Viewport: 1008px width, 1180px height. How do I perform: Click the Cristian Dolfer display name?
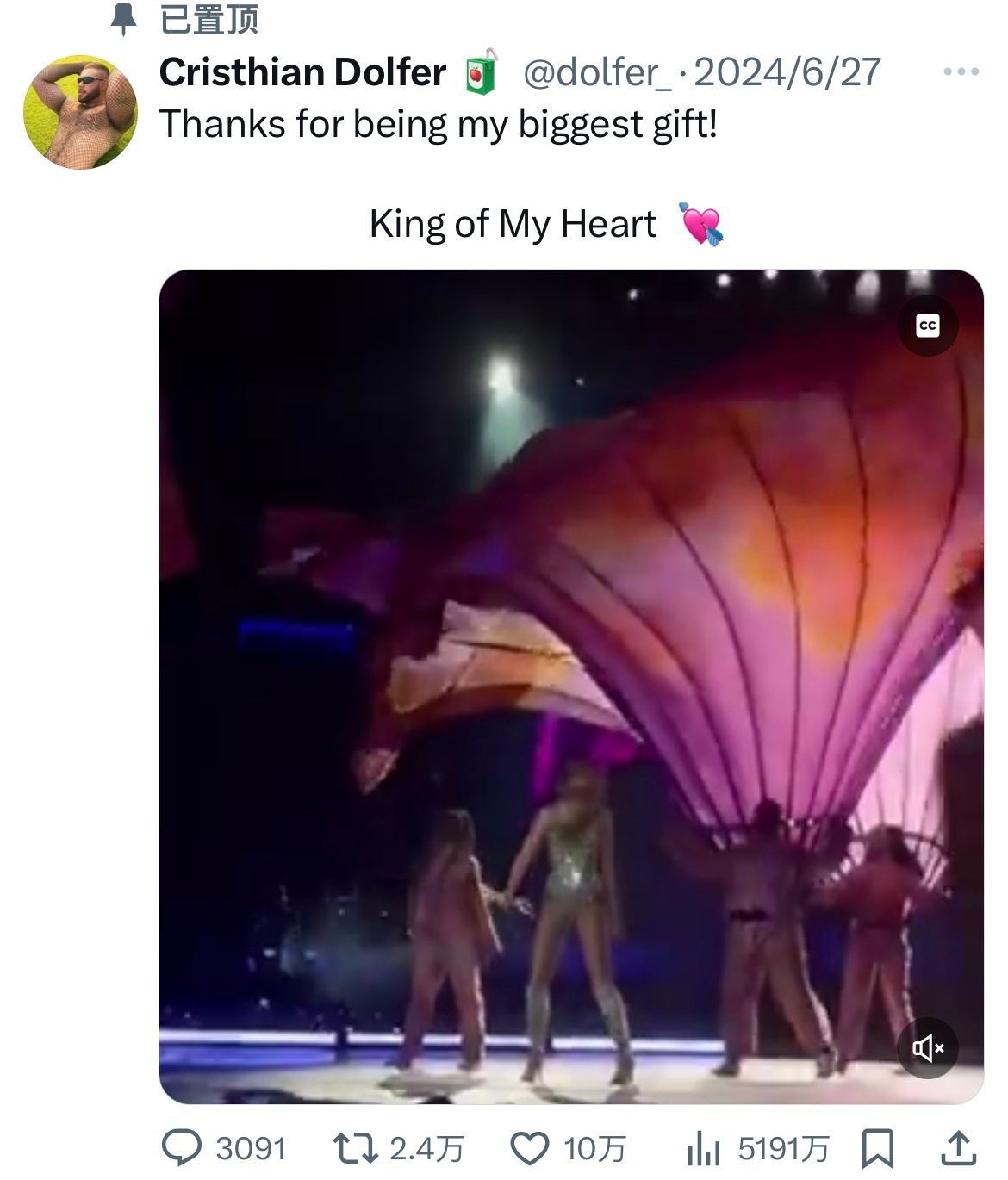pos(303,72)
